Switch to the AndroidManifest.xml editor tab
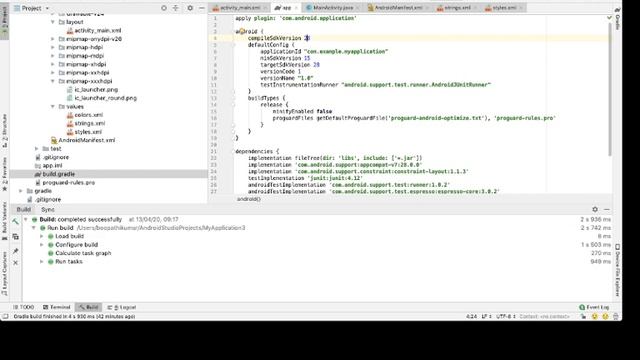Screen dimensions: 640x360 coord(398,8)
